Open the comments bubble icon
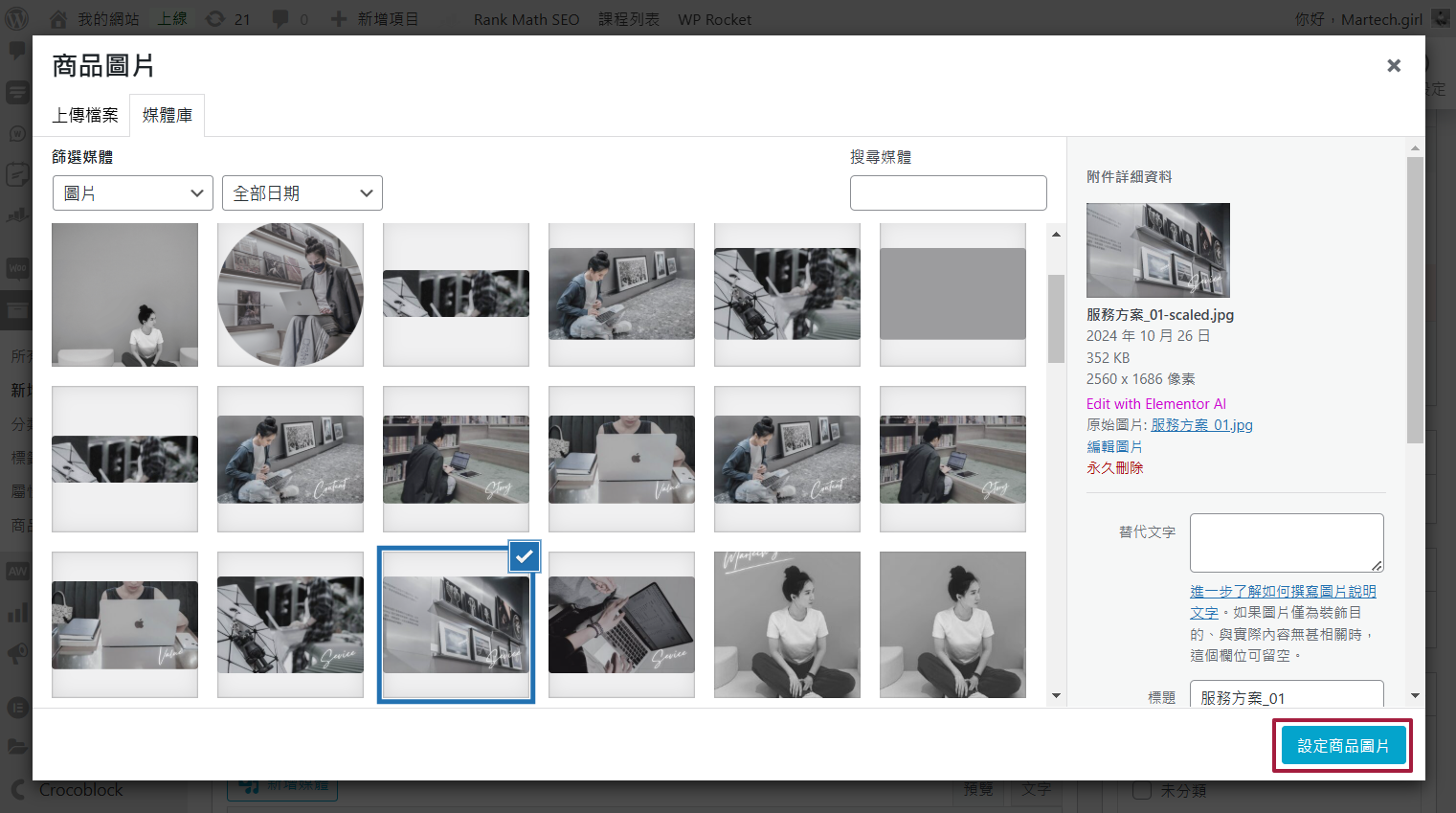 click(280, 19)
